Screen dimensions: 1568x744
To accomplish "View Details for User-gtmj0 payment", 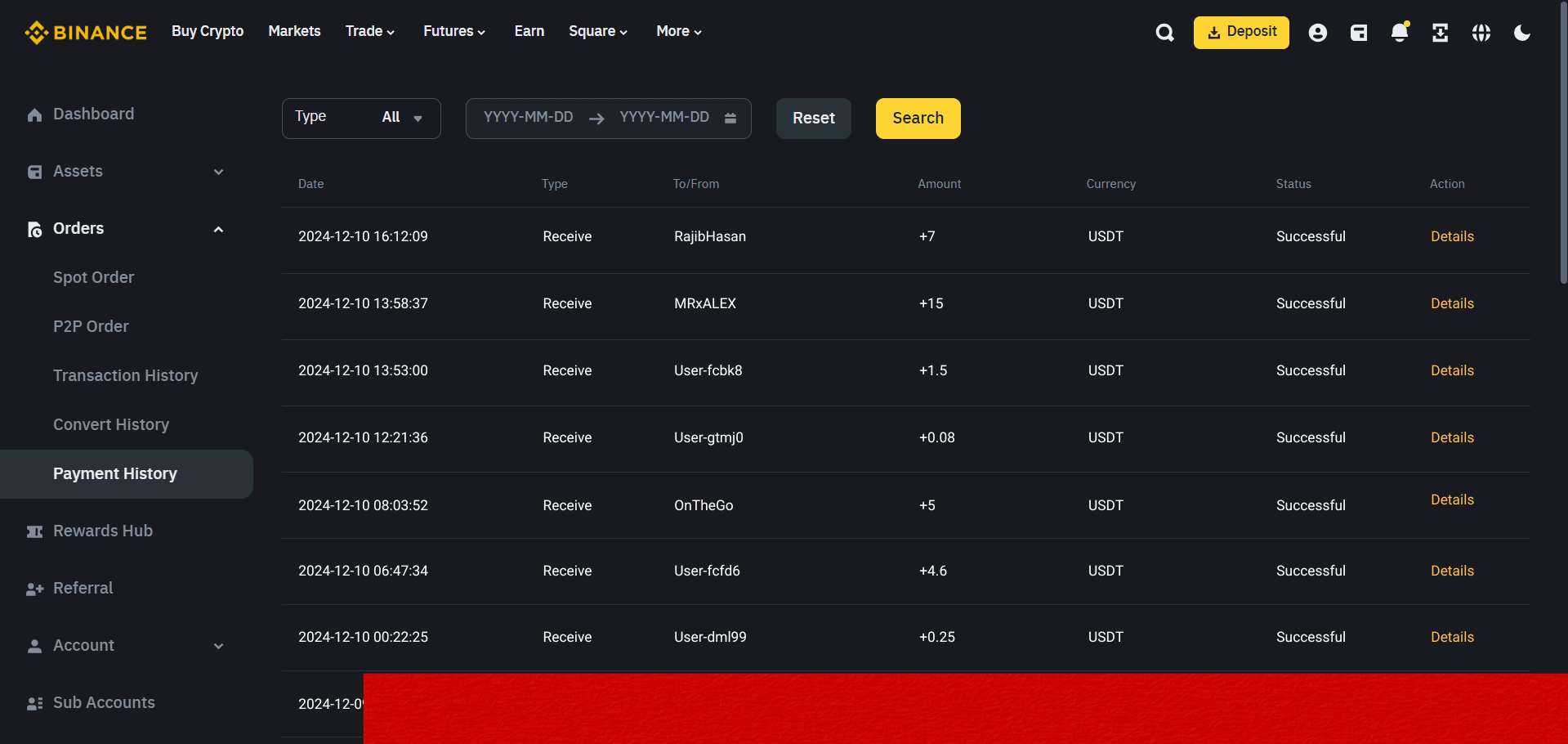I will [1452, 437].
